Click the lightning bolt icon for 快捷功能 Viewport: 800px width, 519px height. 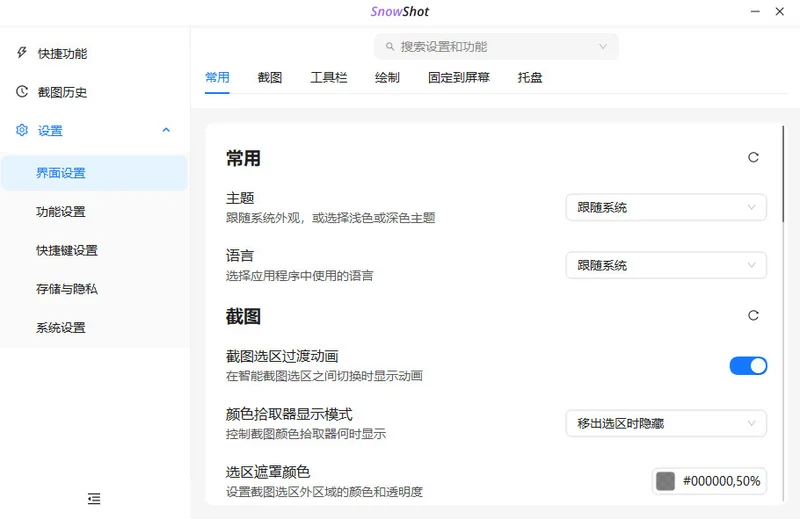click(x=22, y=53)
